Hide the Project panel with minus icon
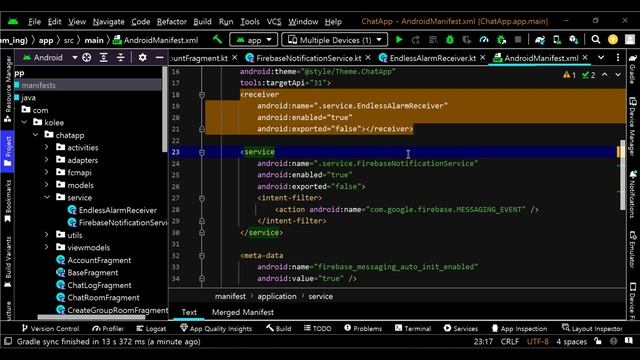Viewport: 640px width, 360px height. click(x=159, y=58)
